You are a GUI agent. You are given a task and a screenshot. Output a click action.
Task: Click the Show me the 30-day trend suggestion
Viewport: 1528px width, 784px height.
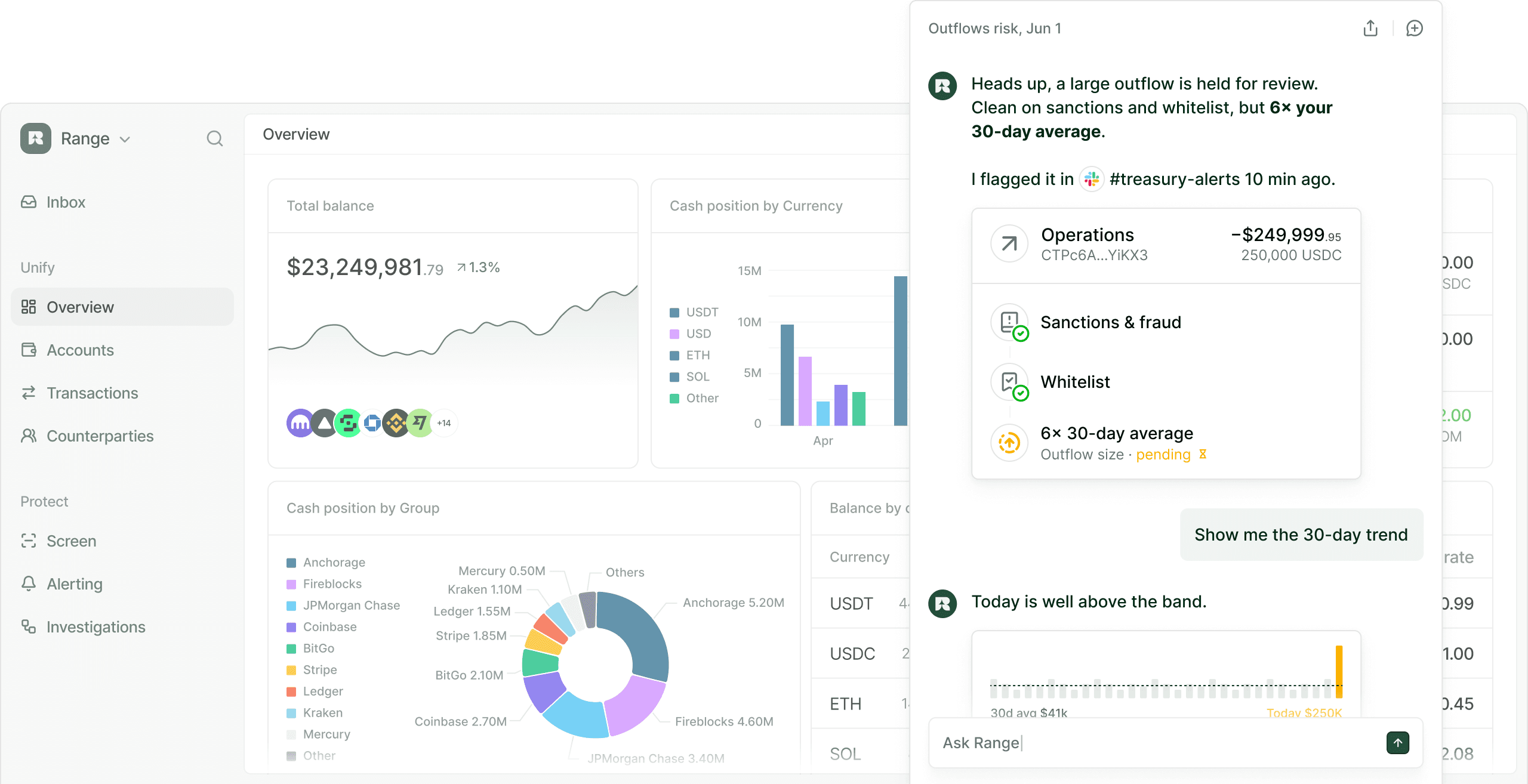click(x=1301, y=535)
